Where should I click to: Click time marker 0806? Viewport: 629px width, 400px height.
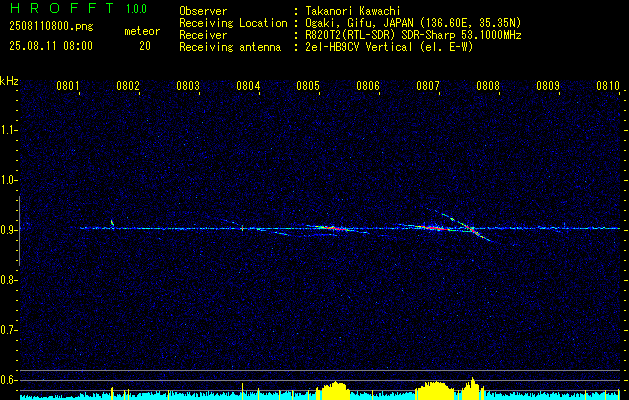click(368, 86)
